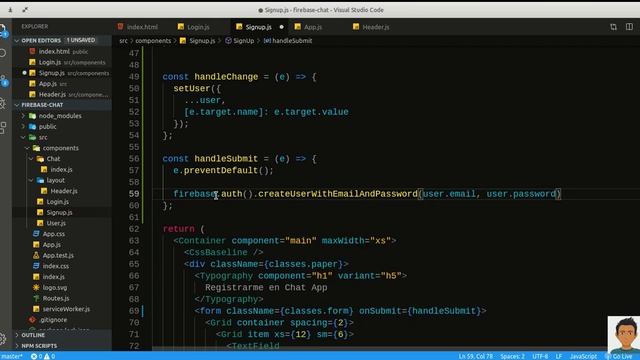Open the Run and Debug view icon
640x360 pixels.
click(x=3, y=103)
